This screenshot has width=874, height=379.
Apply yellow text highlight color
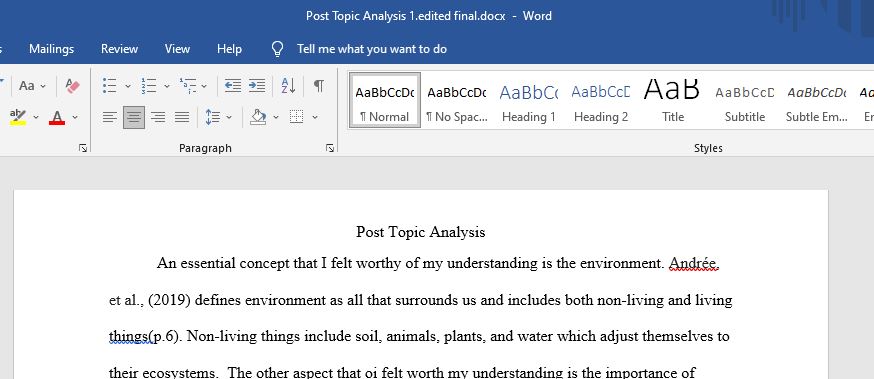pyautogui.click(x=18, y=117)
